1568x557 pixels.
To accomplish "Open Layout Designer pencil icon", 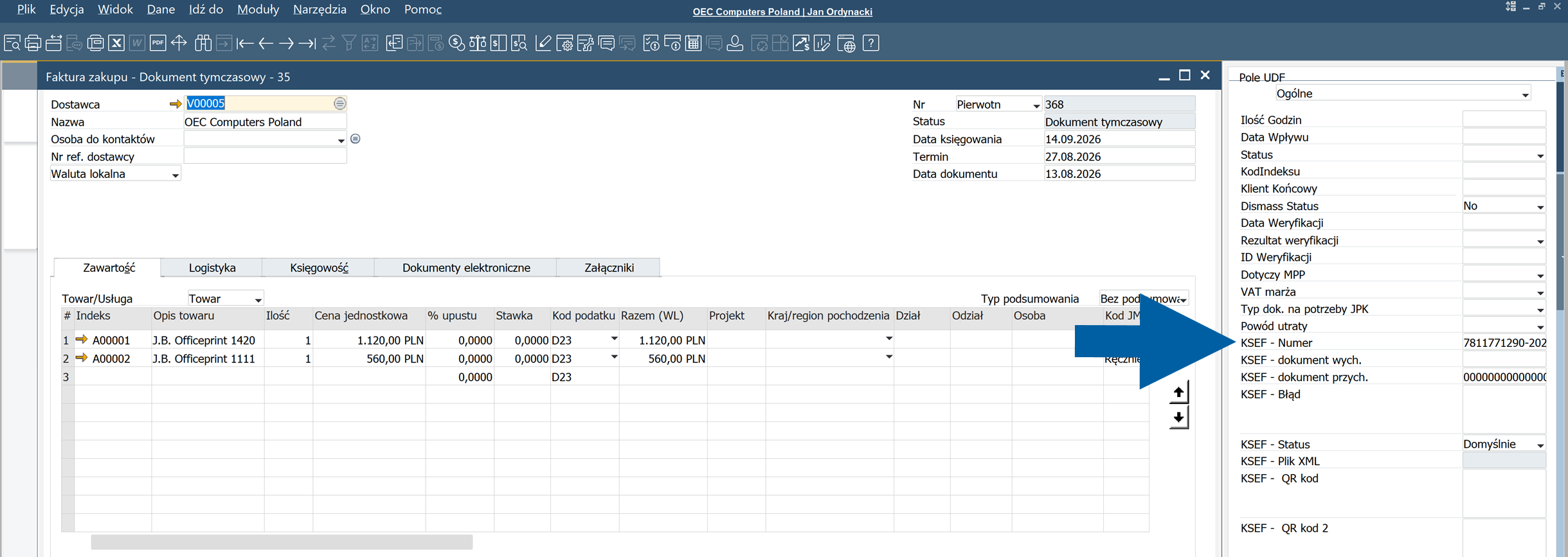I will pyautogui.click(x=543, y=43).
